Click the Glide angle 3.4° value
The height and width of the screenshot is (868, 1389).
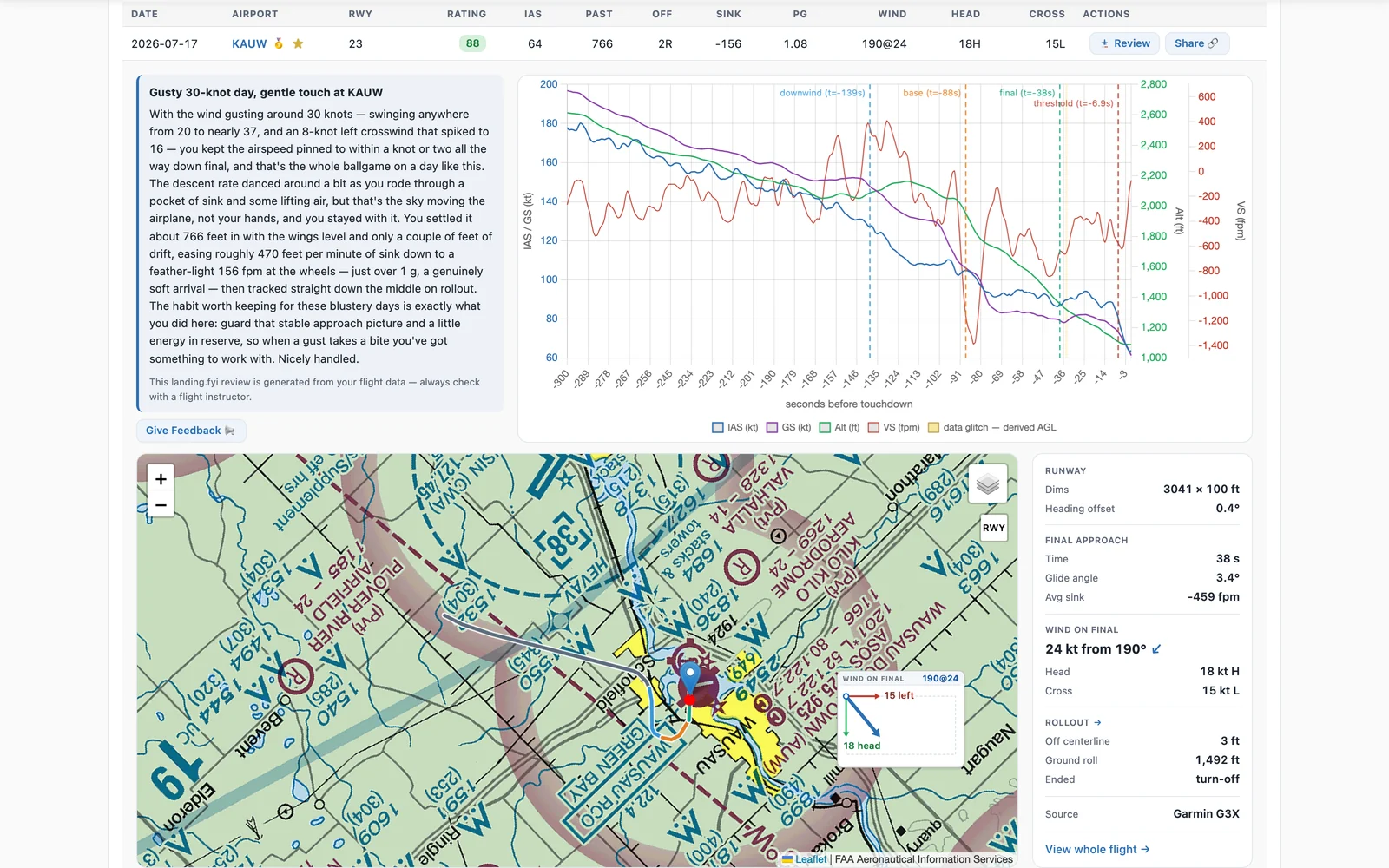[1228, 578]
